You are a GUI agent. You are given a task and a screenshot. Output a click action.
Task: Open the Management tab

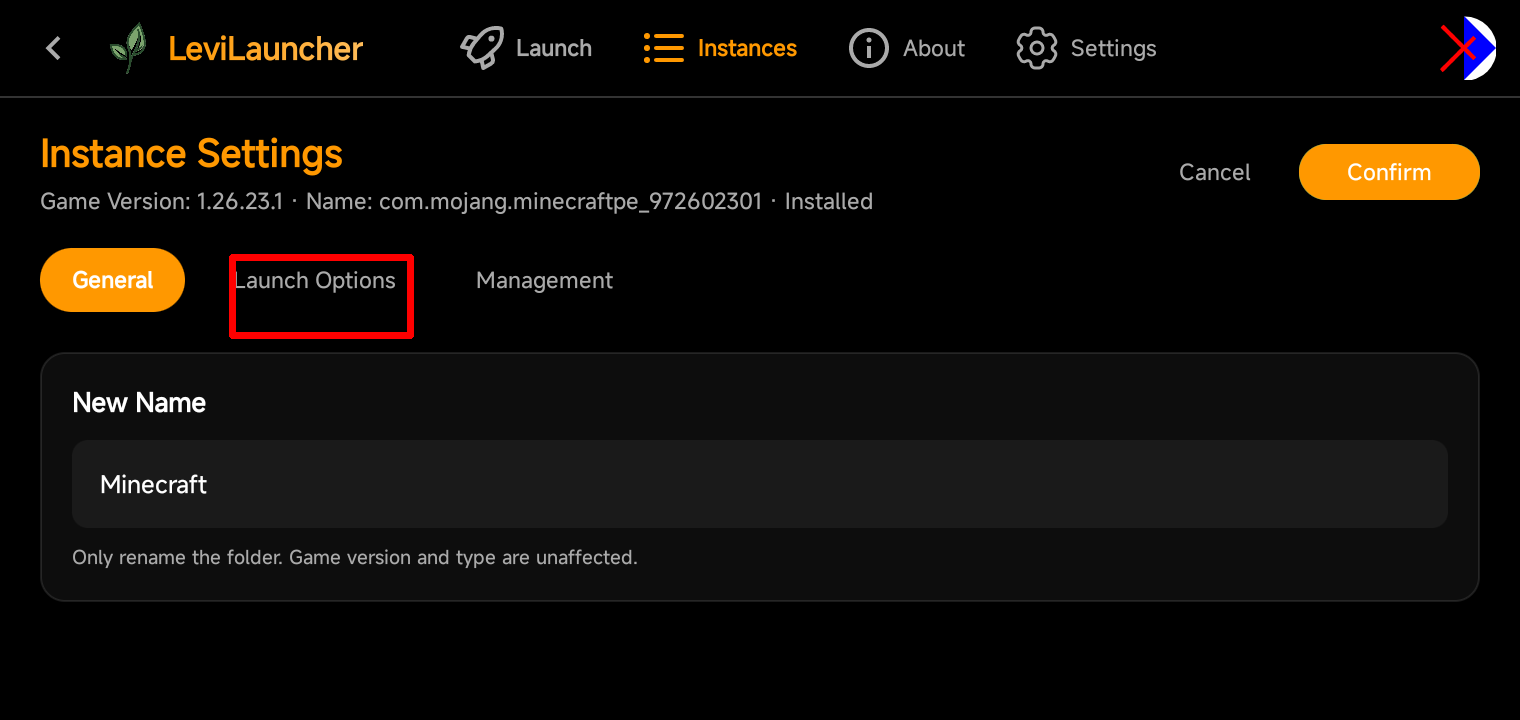[x=544, y=281]
